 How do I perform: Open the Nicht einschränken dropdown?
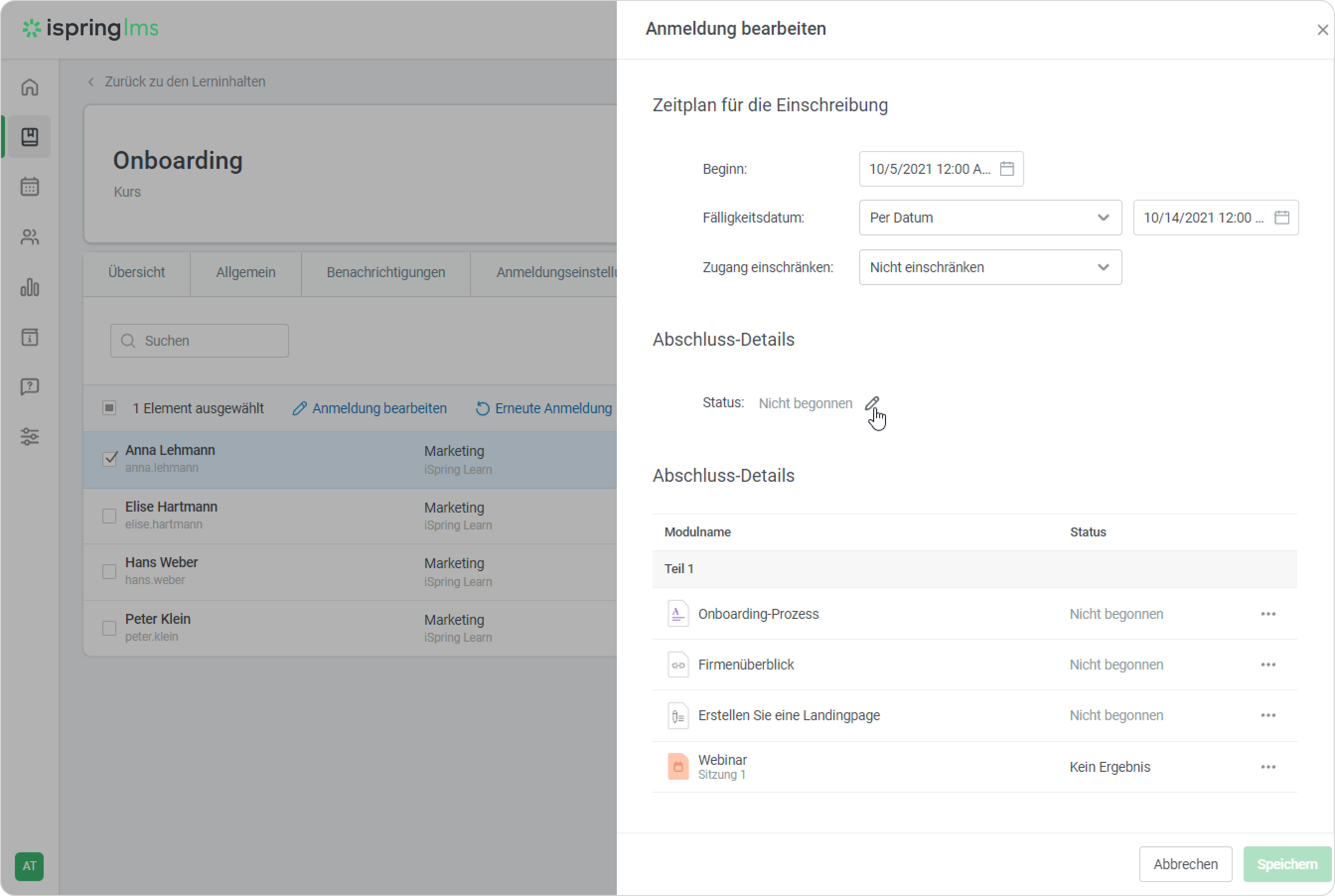[x=989, y=267]
